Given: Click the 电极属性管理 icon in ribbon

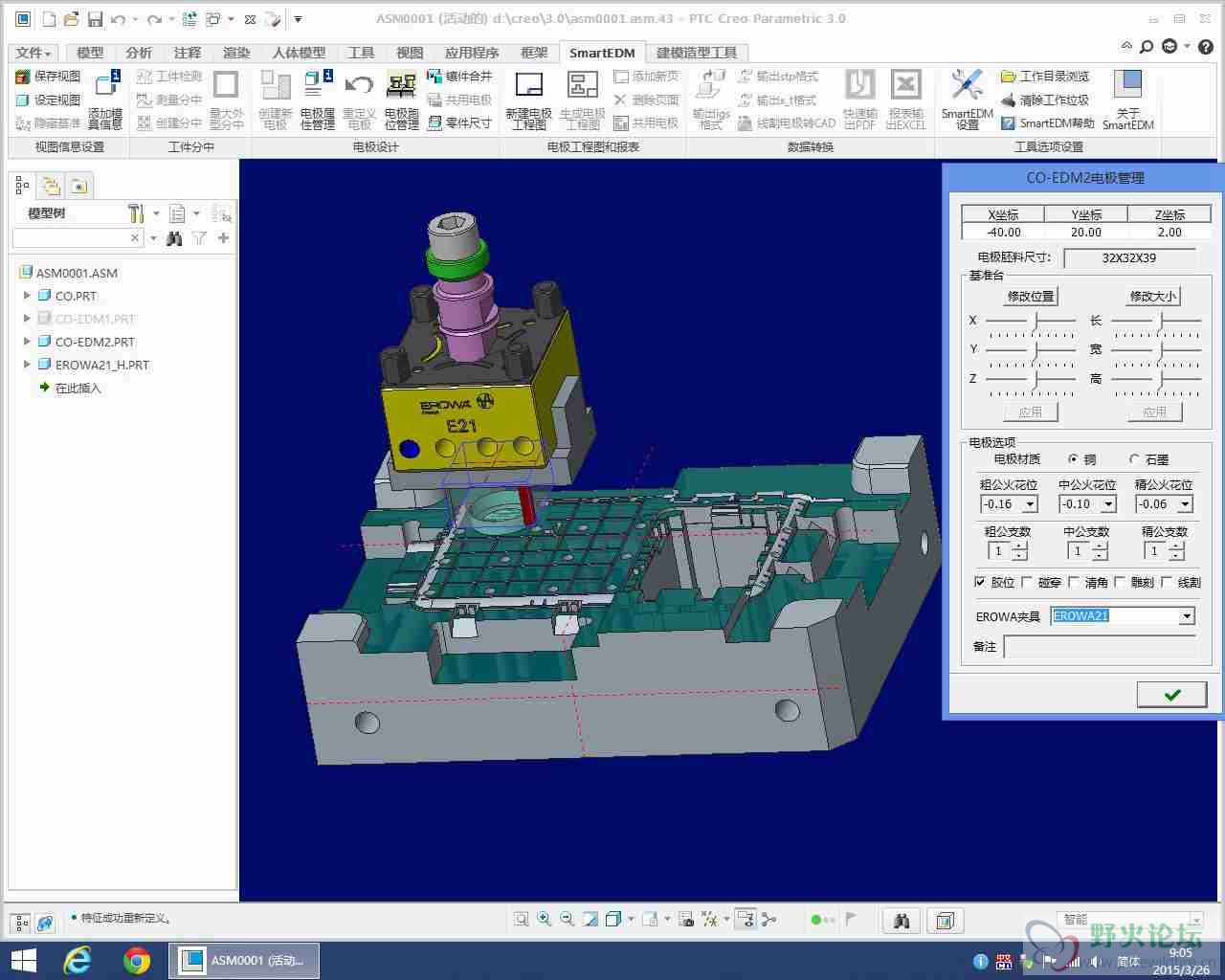Looking at the screenshot, I should pos(317,100).
